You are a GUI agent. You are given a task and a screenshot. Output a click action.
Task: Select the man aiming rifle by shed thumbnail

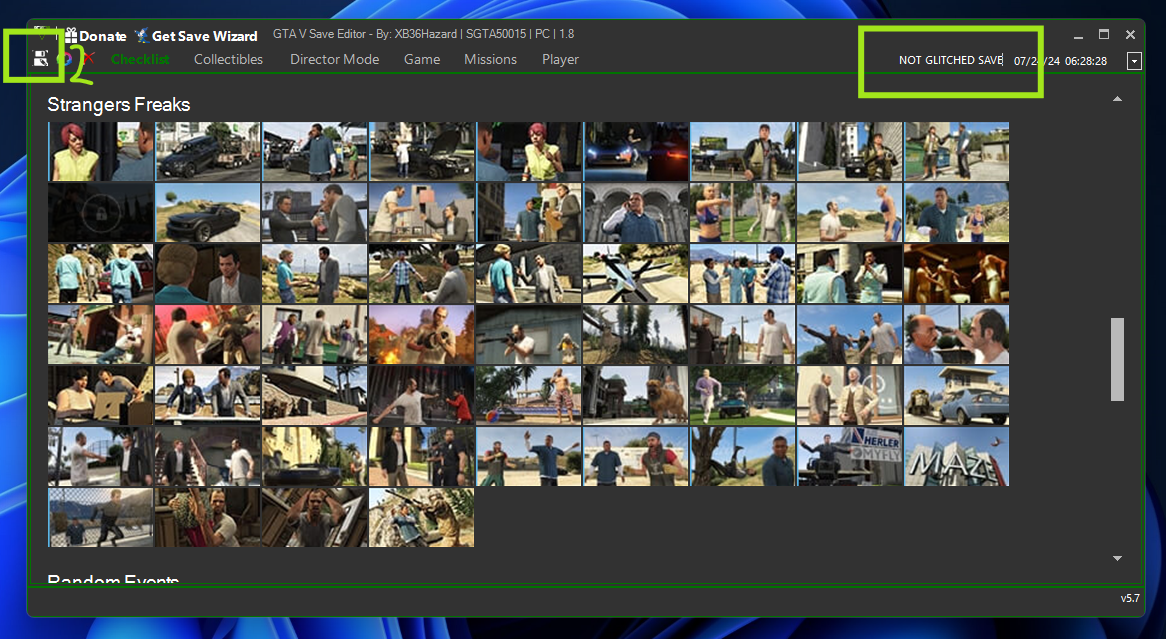point(529,335)
